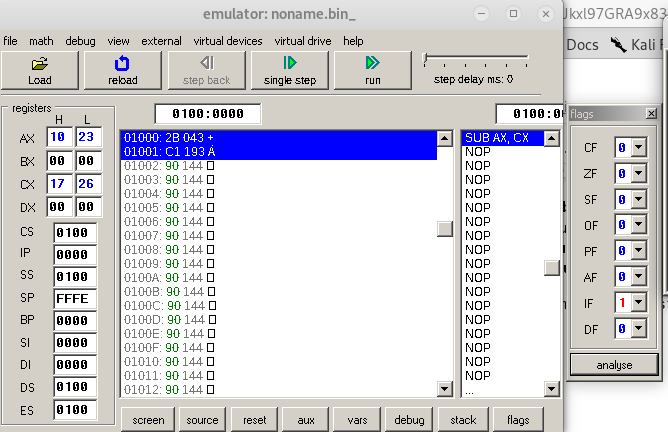Open the virtual devices menu
The width and height of the screenshot is (668, 432).
(x=228, y=41)
